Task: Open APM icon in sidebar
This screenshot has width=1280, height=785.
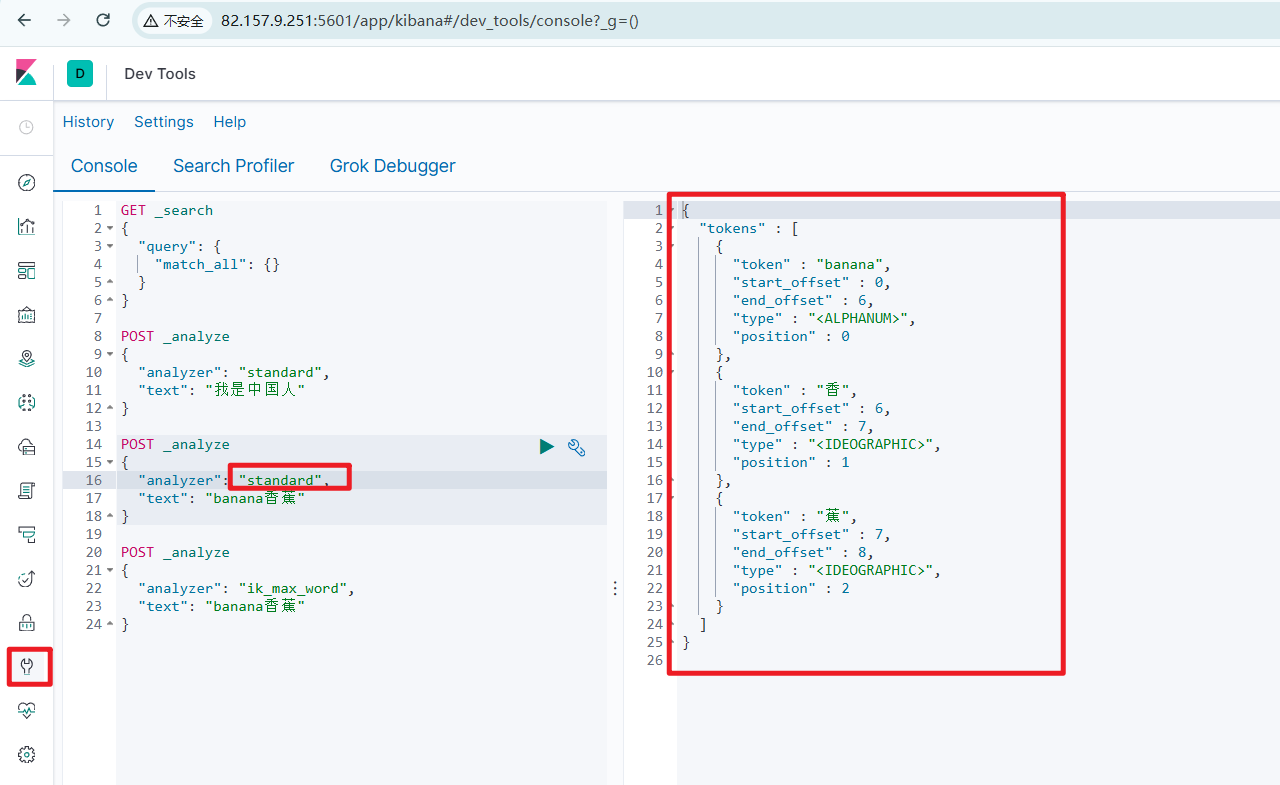Action: coord(27,534)
